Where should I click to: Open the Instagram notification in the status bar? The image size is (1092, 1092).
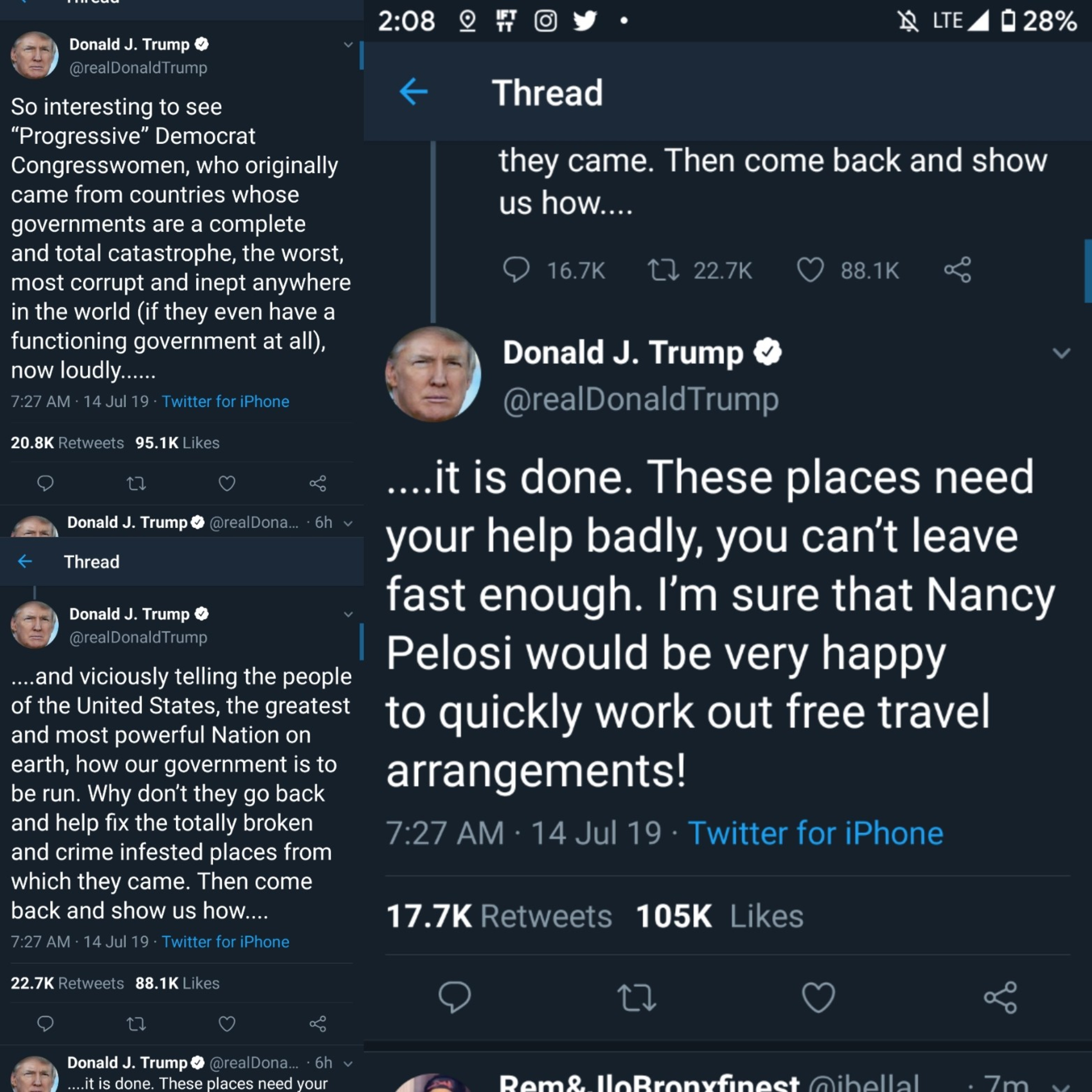pos(545,21)
